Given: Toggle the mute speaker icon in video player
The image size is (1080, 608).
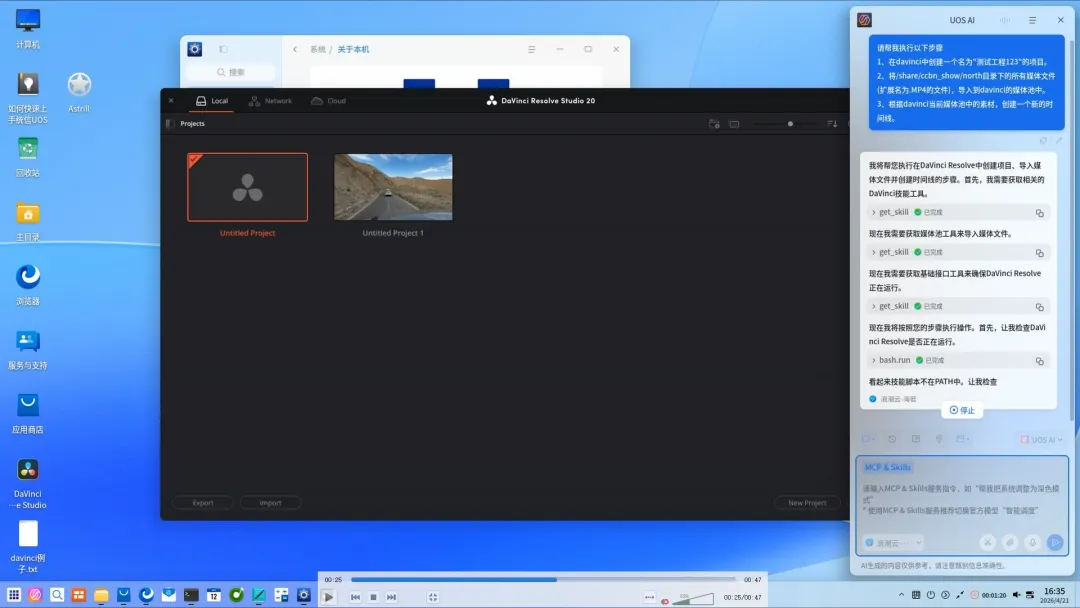Looking at the screenshot, I should pyautogui.click(x=665, y=601).
